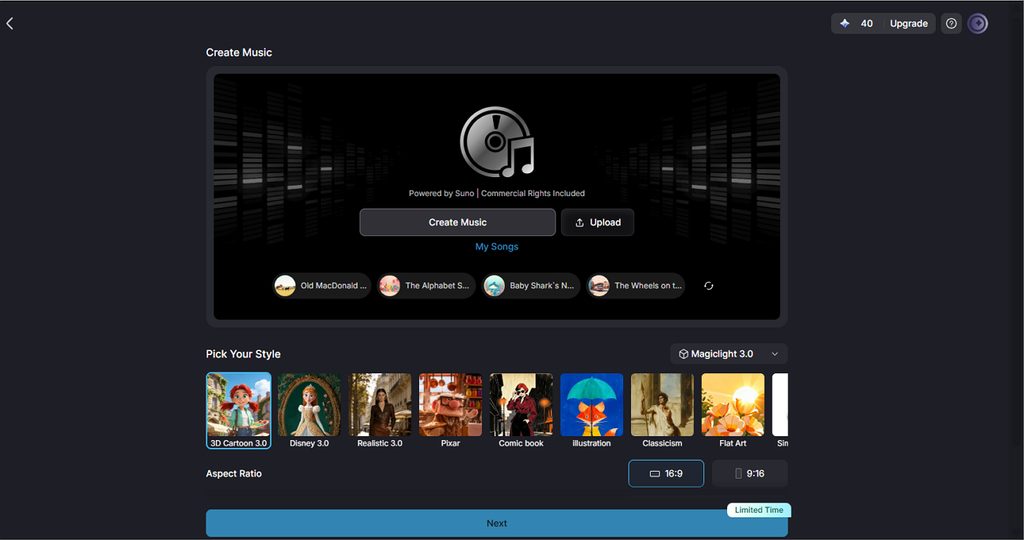
Task: Click the Limited Time badge
Action: point(759,510)
